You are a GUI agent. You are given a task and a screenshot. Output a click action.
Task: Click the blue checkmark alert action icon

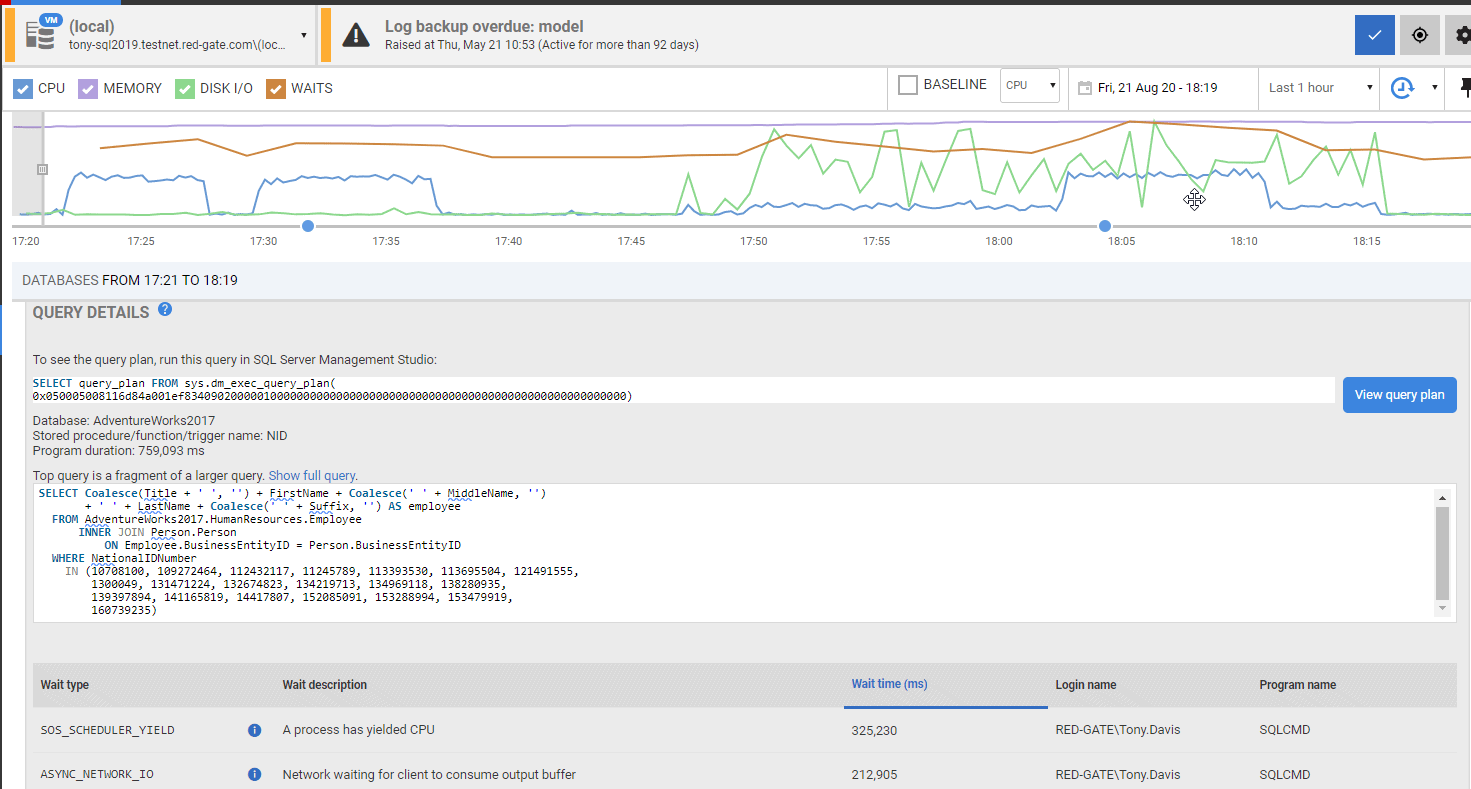click(x=1374, y=34)
